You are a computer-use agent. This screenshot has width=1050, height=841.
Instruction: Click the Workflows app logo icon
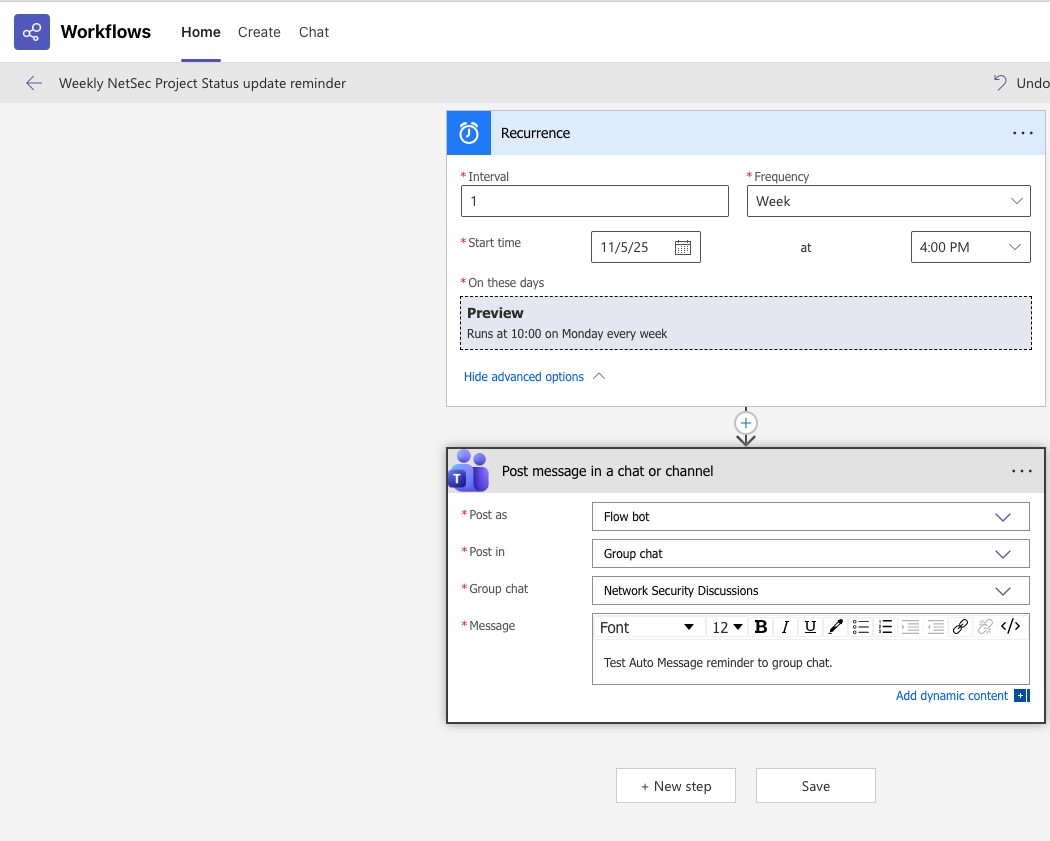32,32
